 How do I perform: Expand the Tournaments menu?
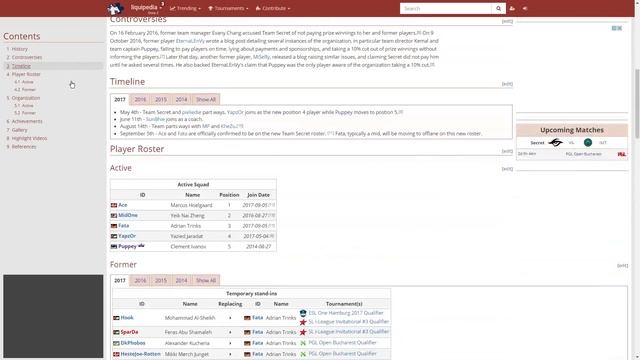coord(228,8)
